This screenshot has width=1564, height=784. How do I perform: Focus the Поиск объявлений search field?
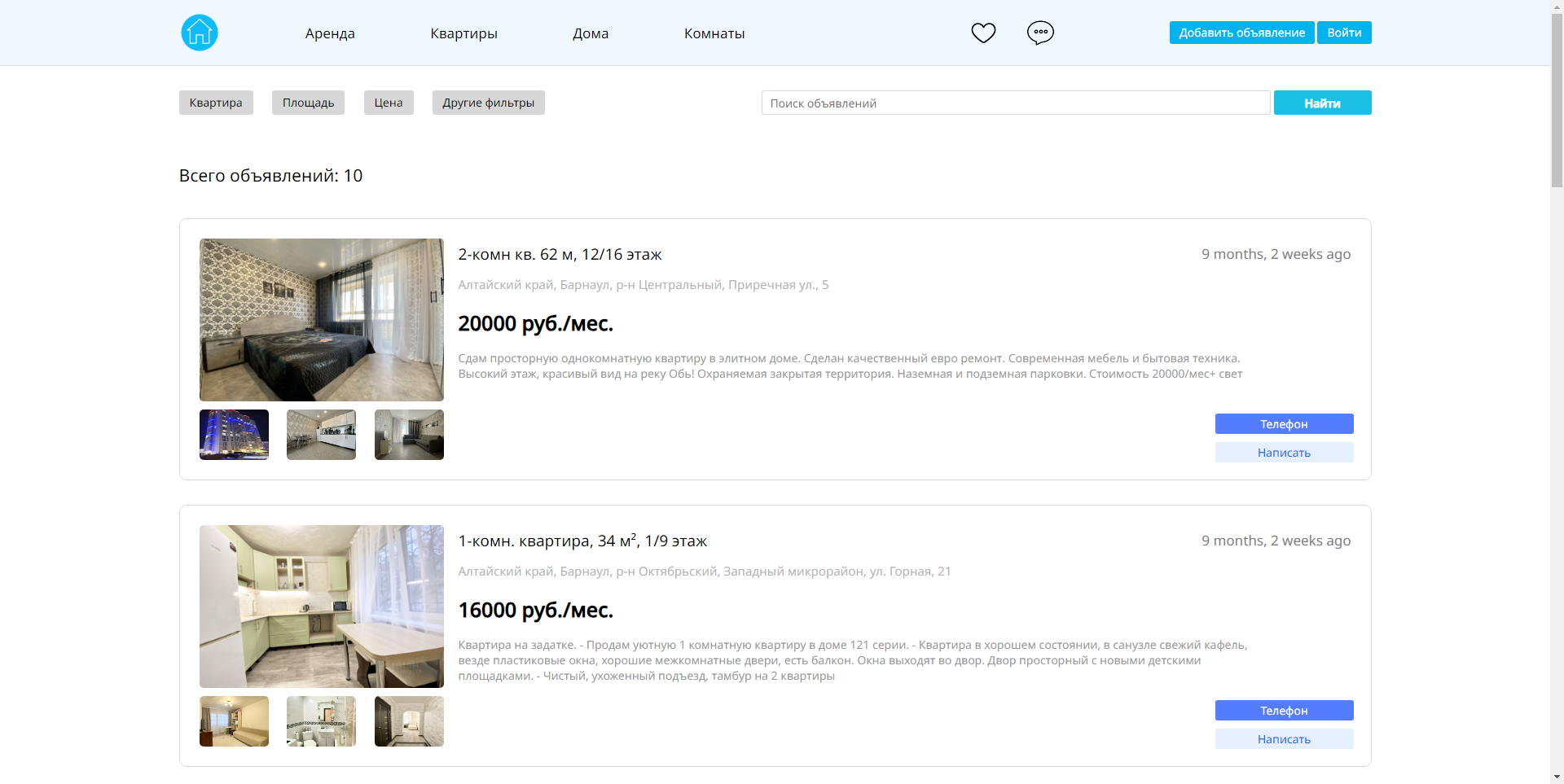1016,103
